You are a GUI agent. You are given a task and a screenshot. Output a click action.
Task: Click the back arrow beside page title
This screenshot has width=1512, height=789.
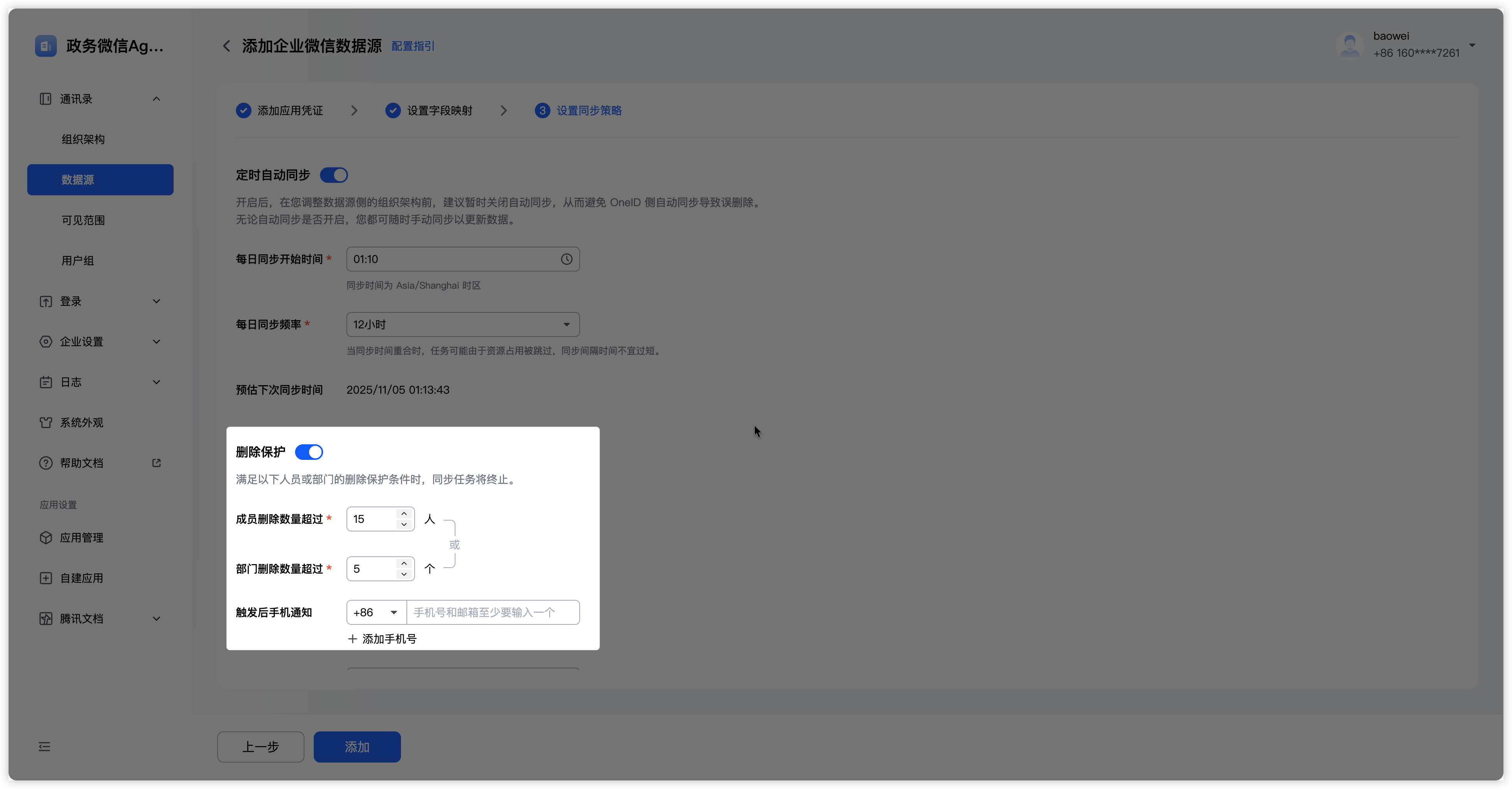(227, 46)
